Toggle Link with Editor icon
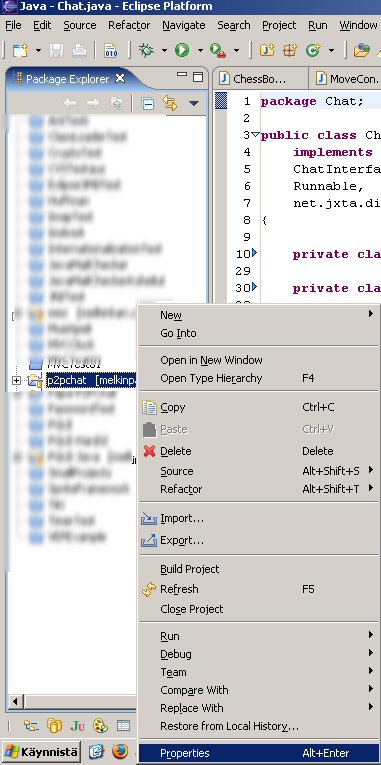The width and height of the screenshot is (381, 765). 170,103
